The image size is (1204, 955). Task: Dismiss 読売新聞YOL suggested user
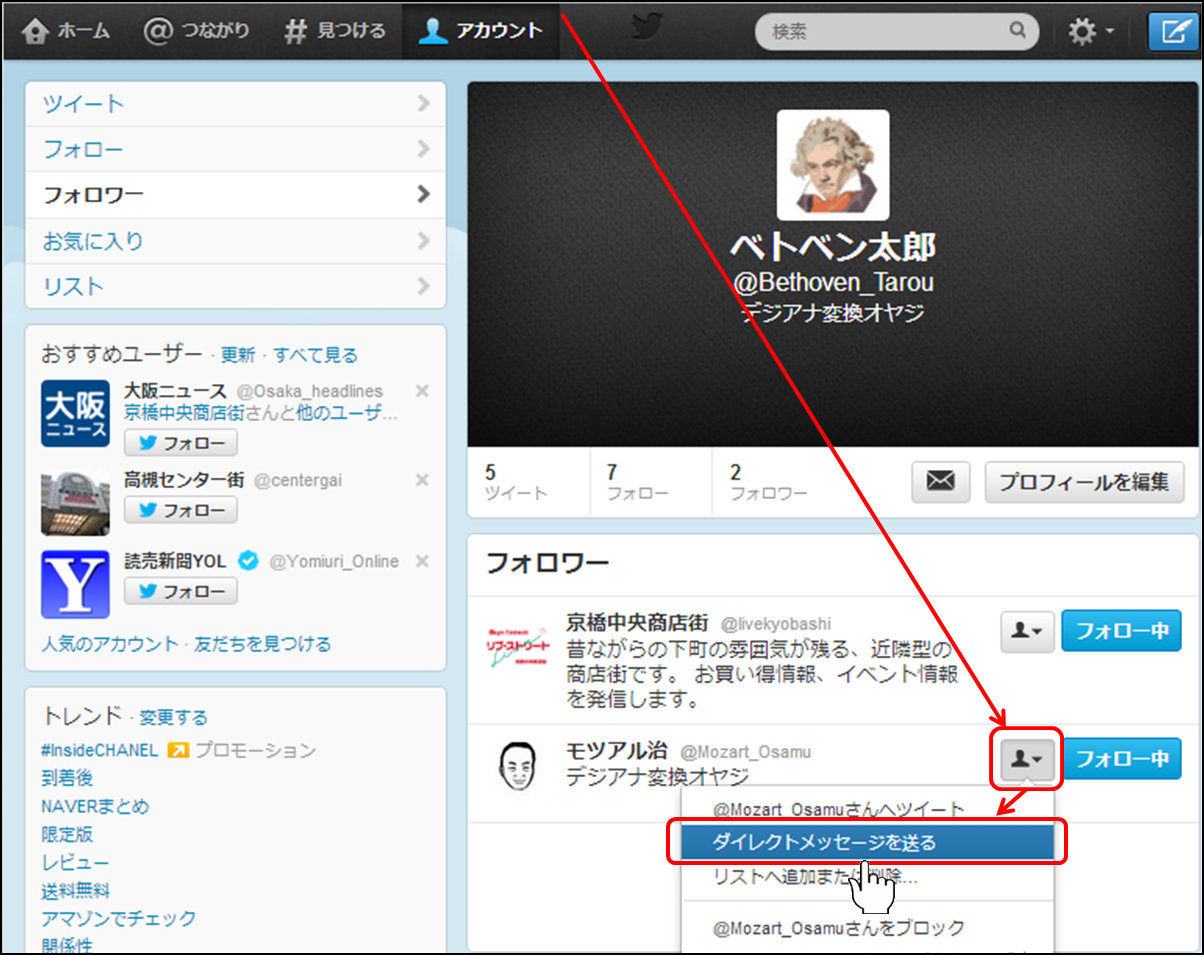pos(422,561)
